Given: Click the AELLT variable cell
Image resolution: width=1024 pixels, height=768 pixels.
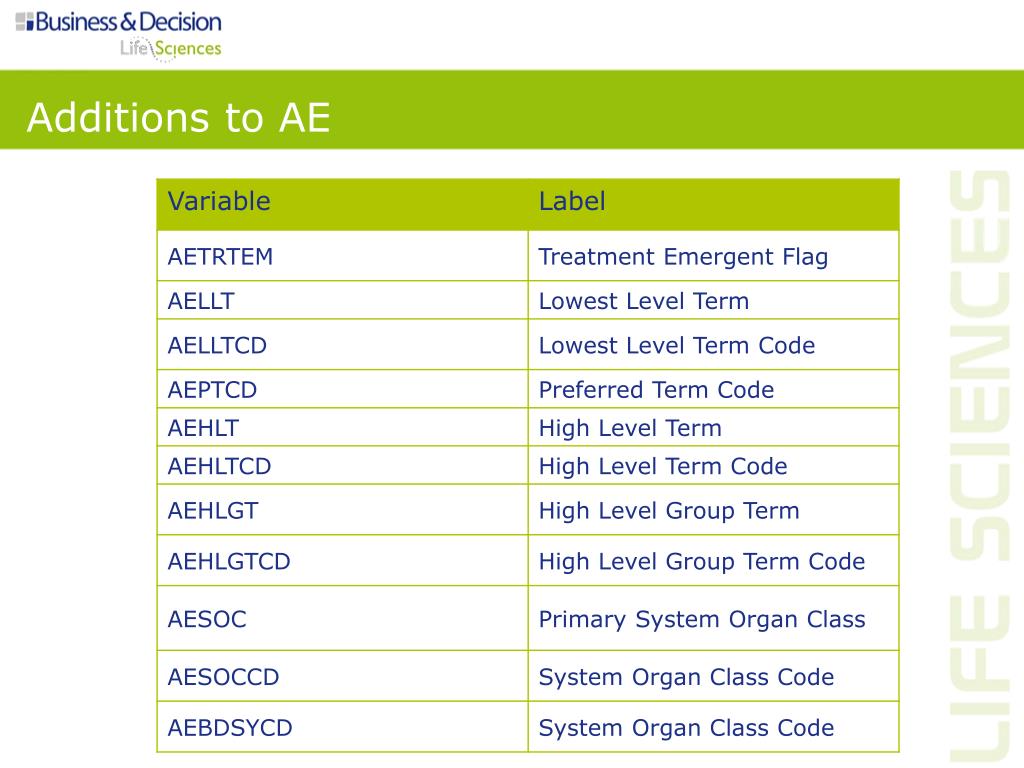Looking at the screenshot, I should coord(342,300).
